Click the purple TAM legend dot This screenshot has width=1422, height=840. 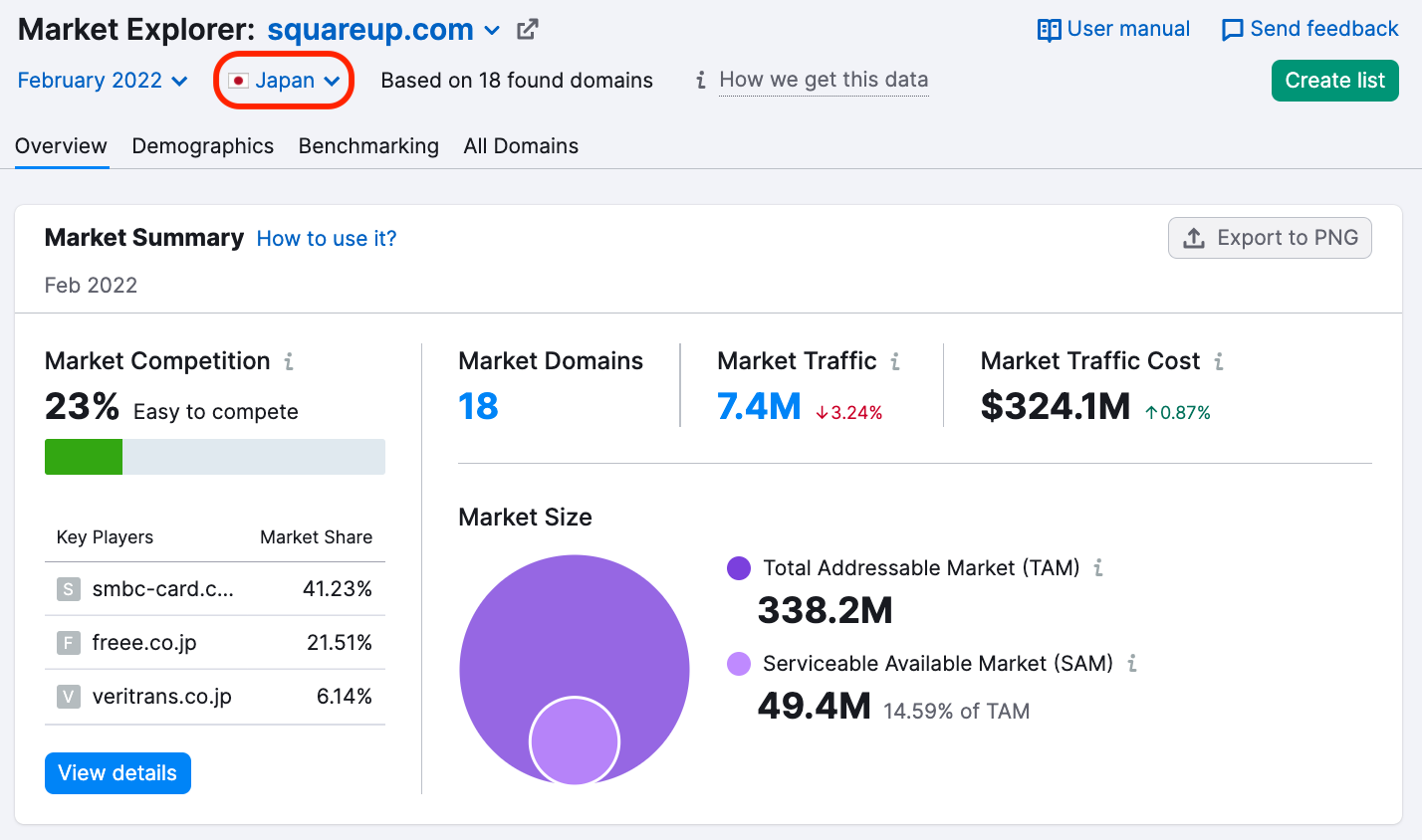click(739, 568)
